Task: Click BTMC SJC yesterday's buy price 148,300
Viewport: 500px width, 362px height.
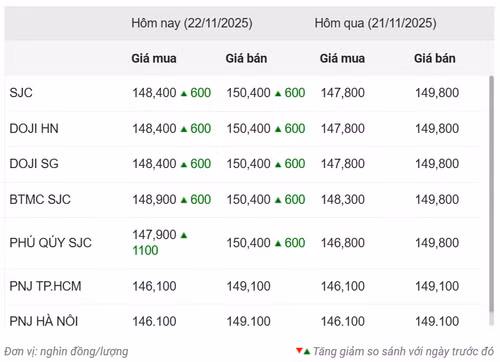Action: 343,199
